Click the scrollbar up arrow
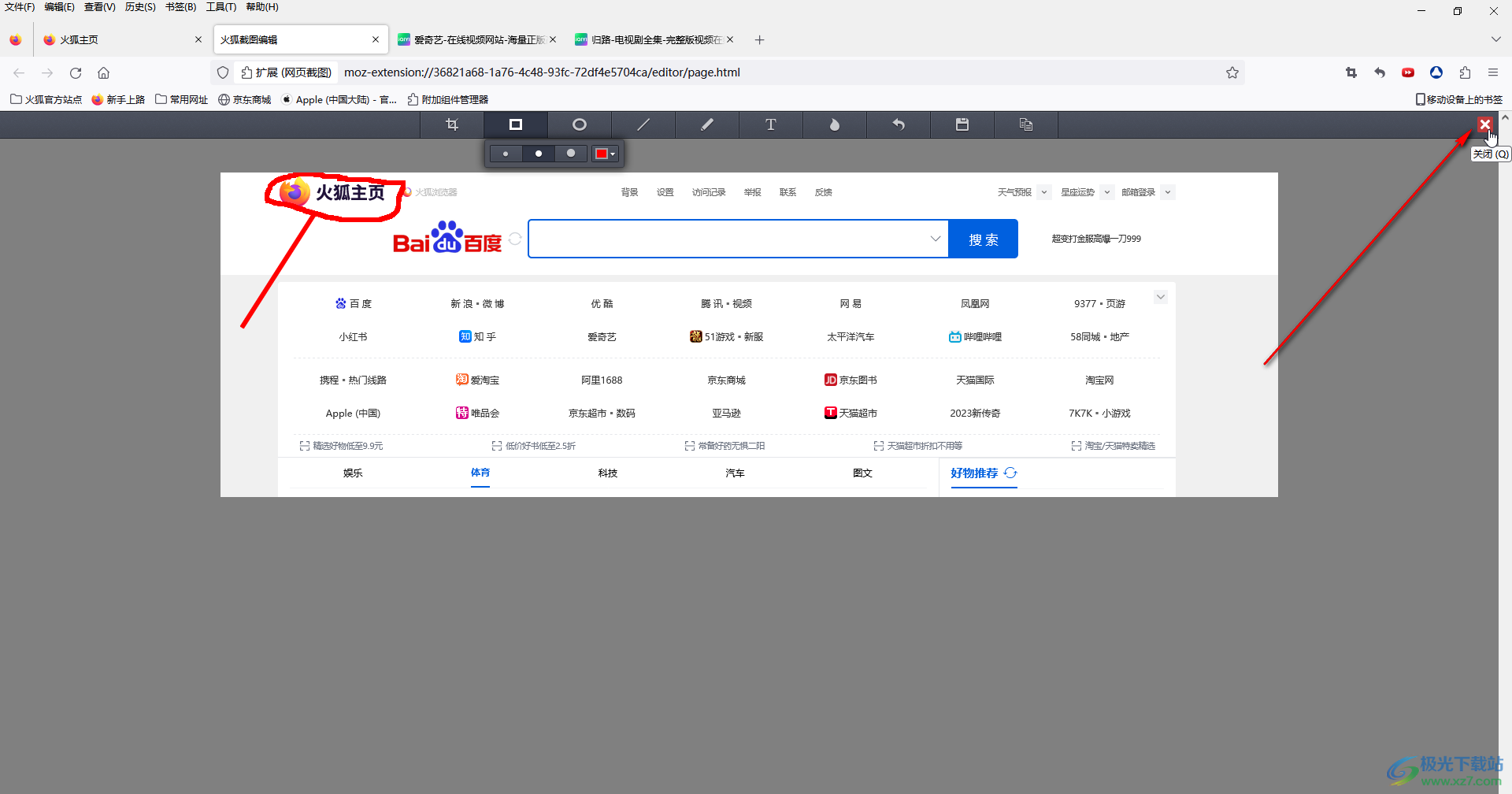 click(x=1505, y=117)
